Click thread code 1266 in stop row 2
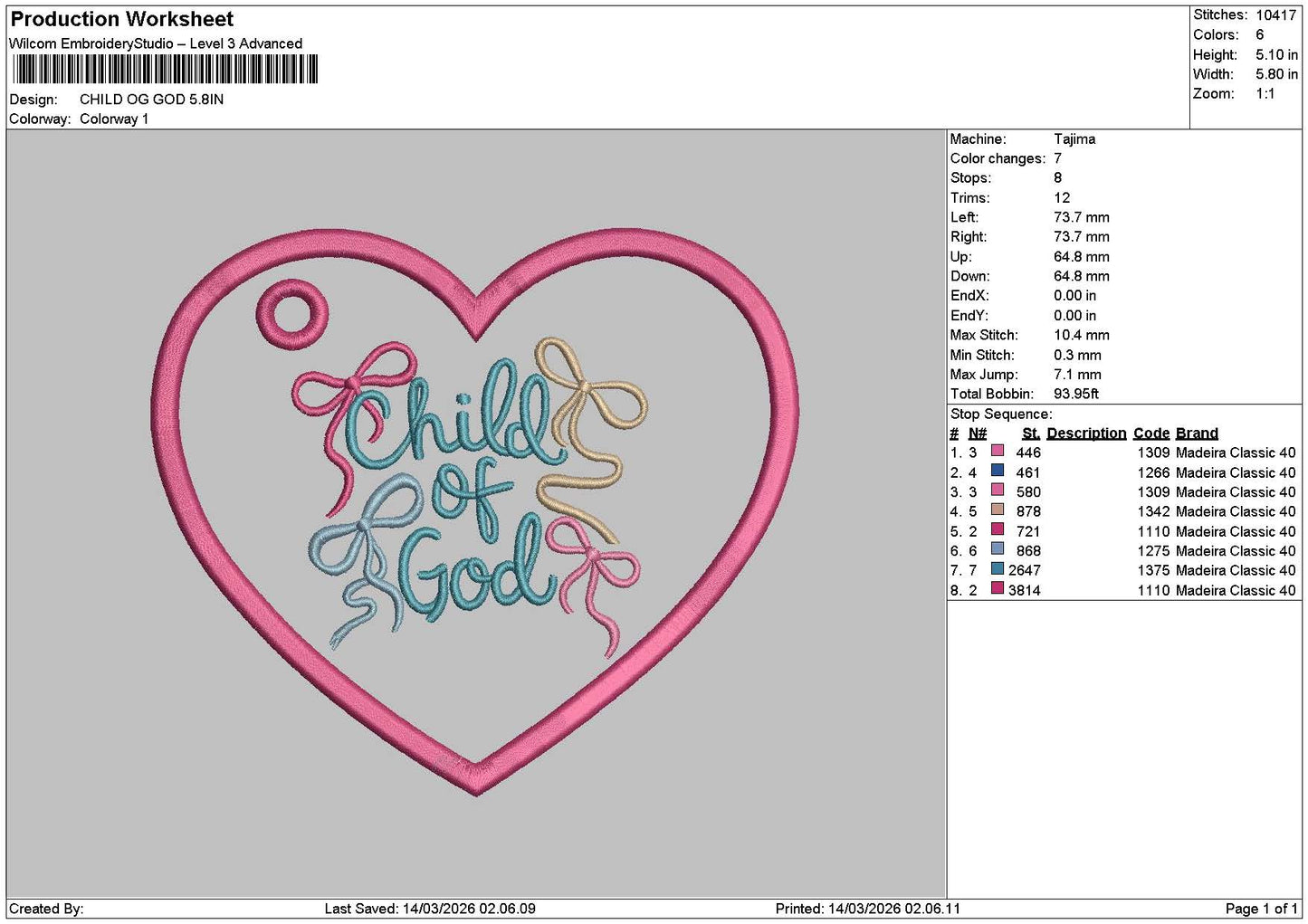 pos(1153,472)
